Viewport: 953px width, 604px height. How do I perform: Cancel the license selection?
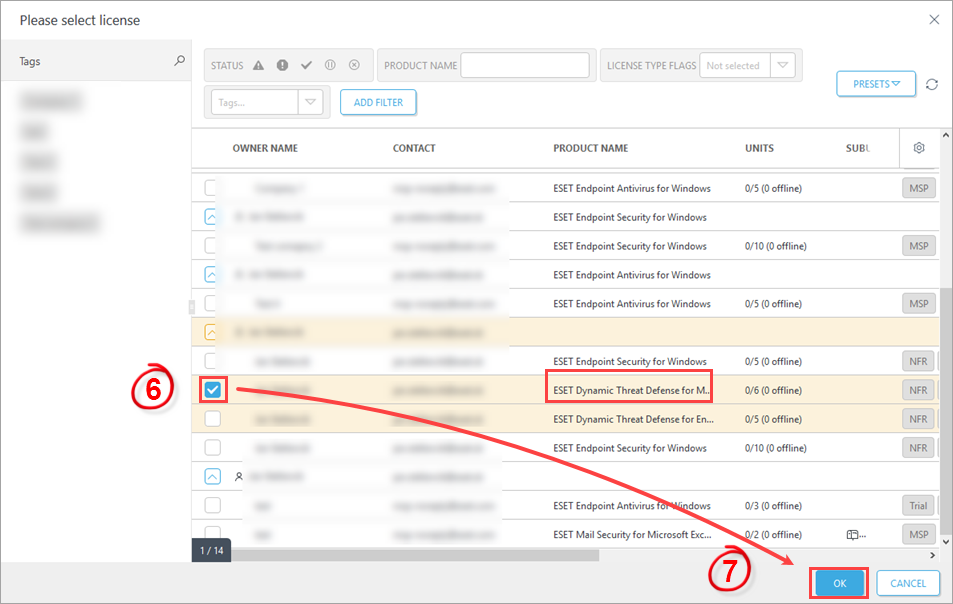point(908,583)
